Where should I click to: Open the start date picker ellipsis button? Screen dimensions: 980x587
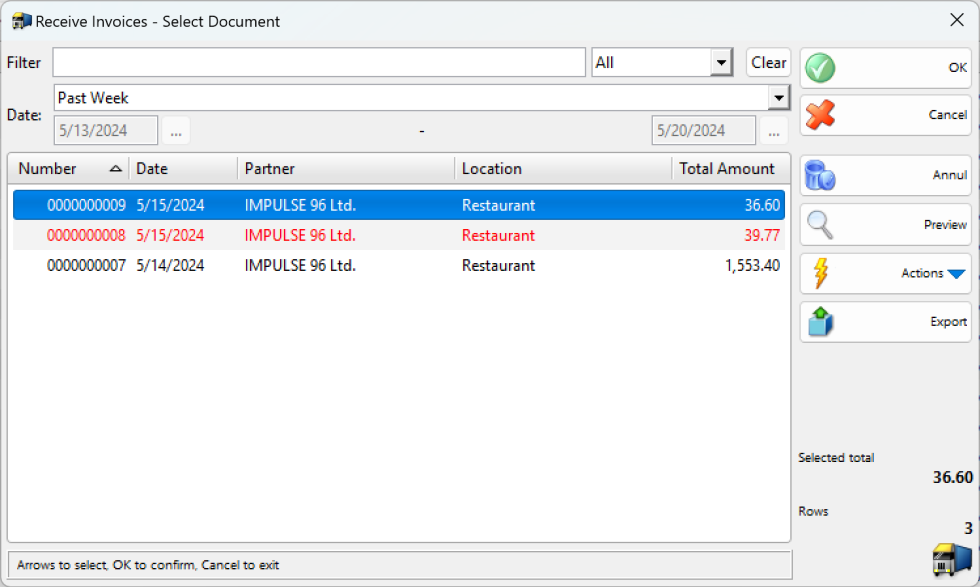coord(176,131)
